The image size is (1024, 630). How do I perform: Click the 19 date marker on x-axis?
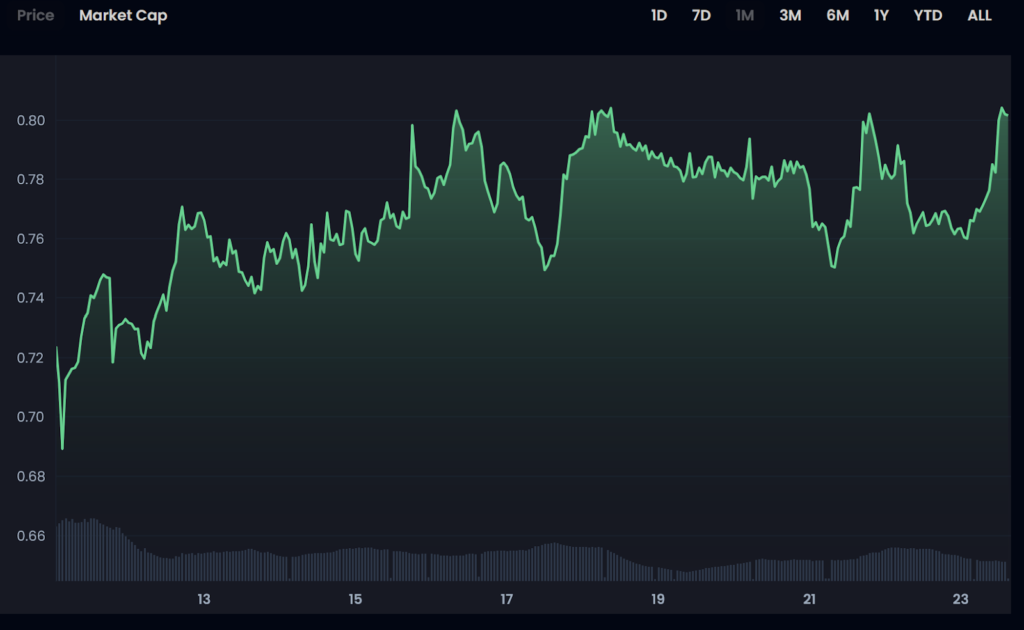[658, 599]
